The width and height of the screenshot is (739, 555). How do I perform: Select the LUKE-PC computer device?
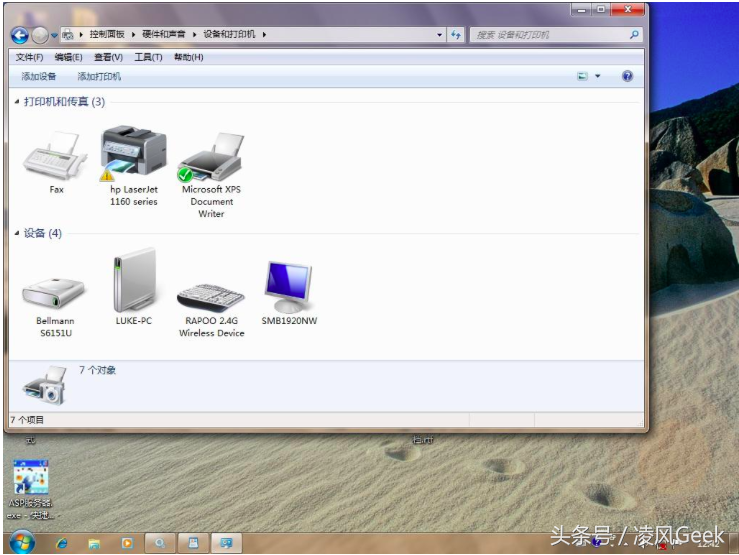click(133, 283)
